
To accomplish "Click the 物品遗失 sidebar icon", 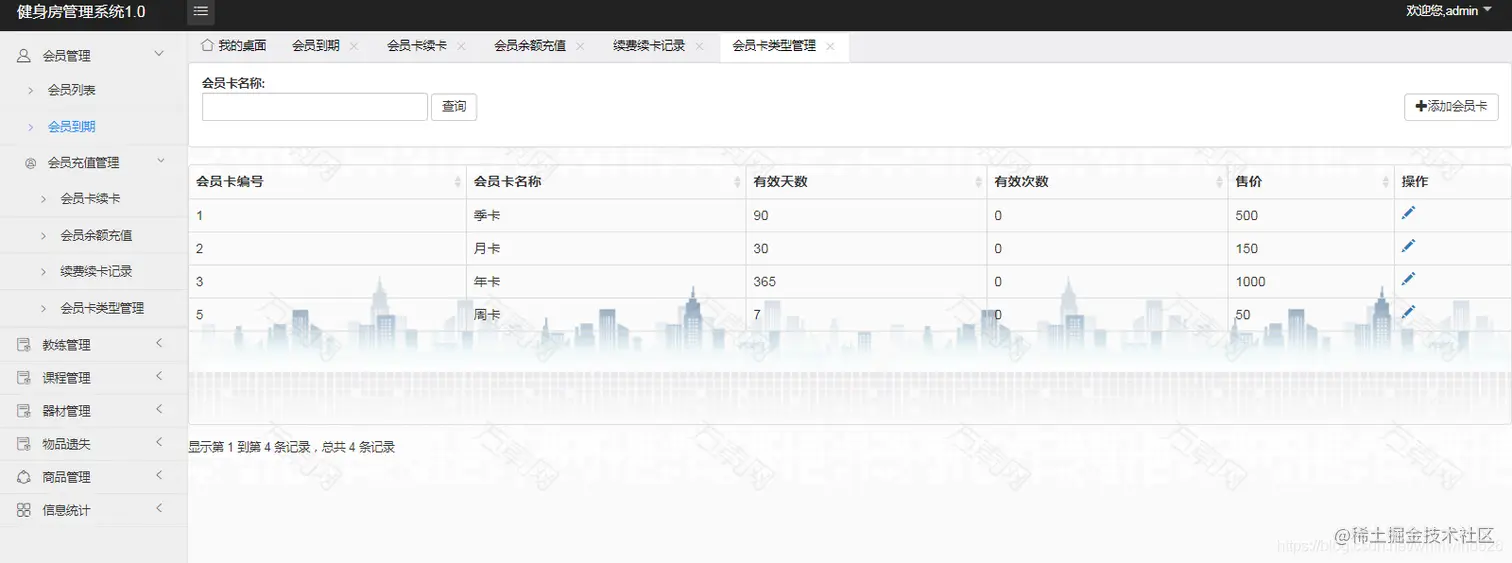I will (x=24, y=444).
